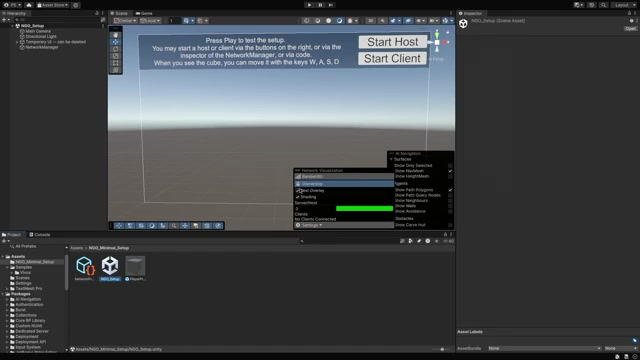
Task: Click the scene orientation gizmo center cube
Action: [x=437, y=42]
